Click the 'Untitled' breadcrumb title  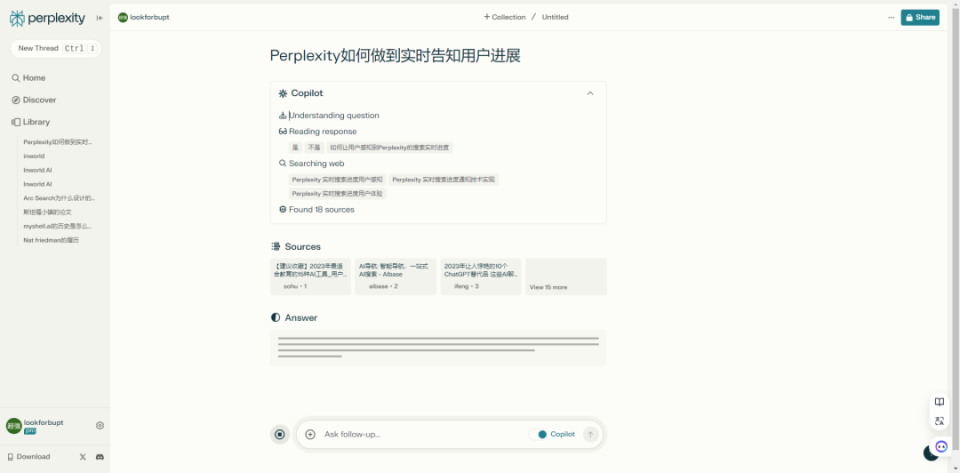point(555,17)
